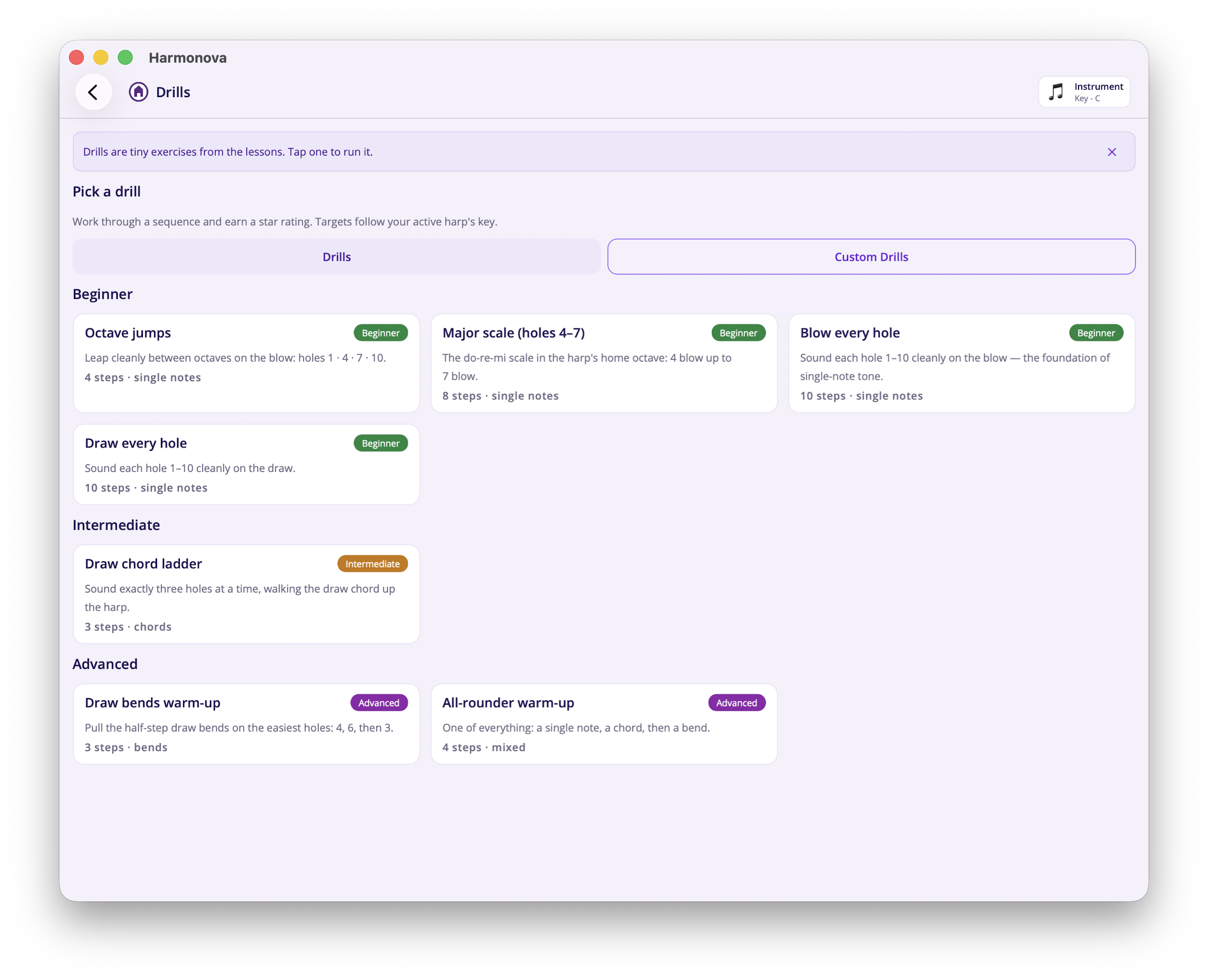Go back with the chevron arrow

click(x=93, y=92)
